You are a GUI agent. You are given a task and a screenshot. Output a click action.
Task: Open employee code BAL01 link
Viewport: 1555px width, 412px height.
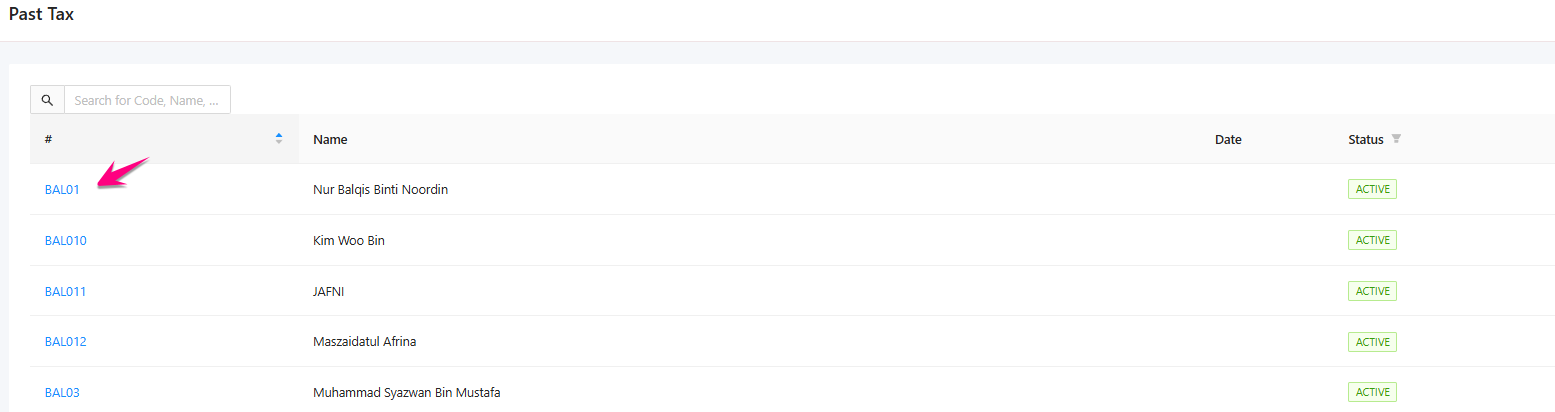pos(62,190)
